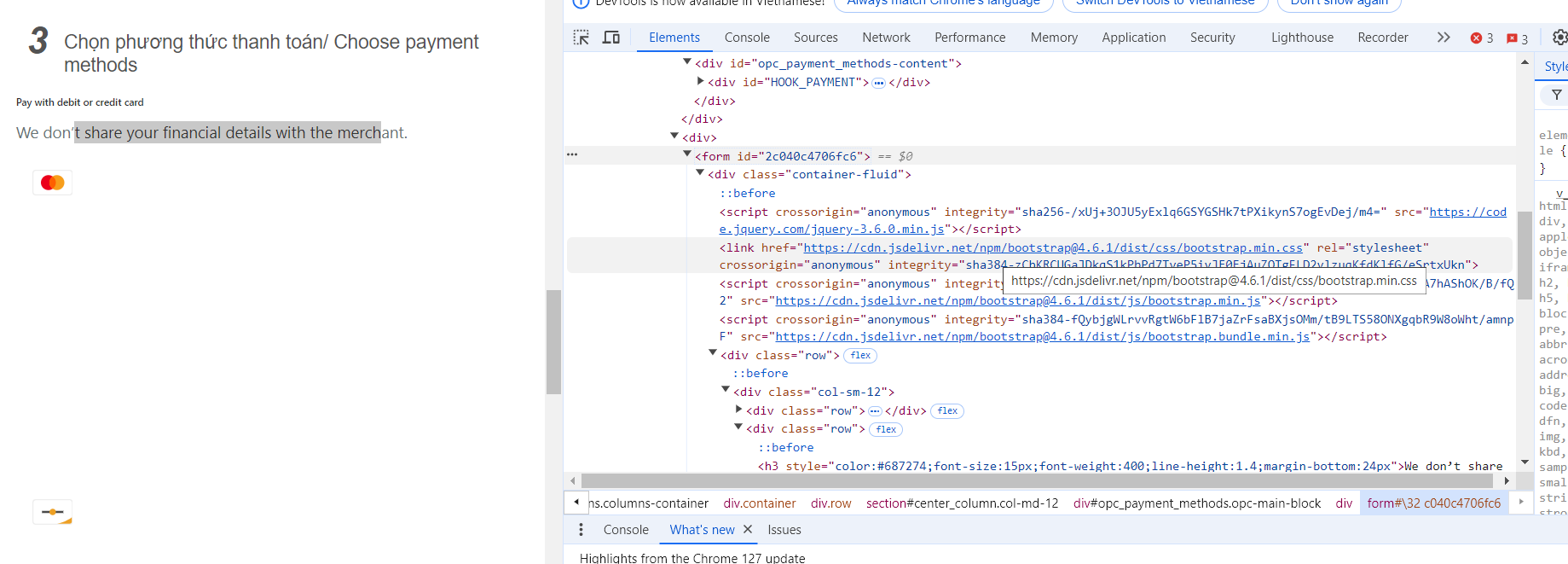
Task: Collapse the row div containing h3
Action: click(738, 427)
